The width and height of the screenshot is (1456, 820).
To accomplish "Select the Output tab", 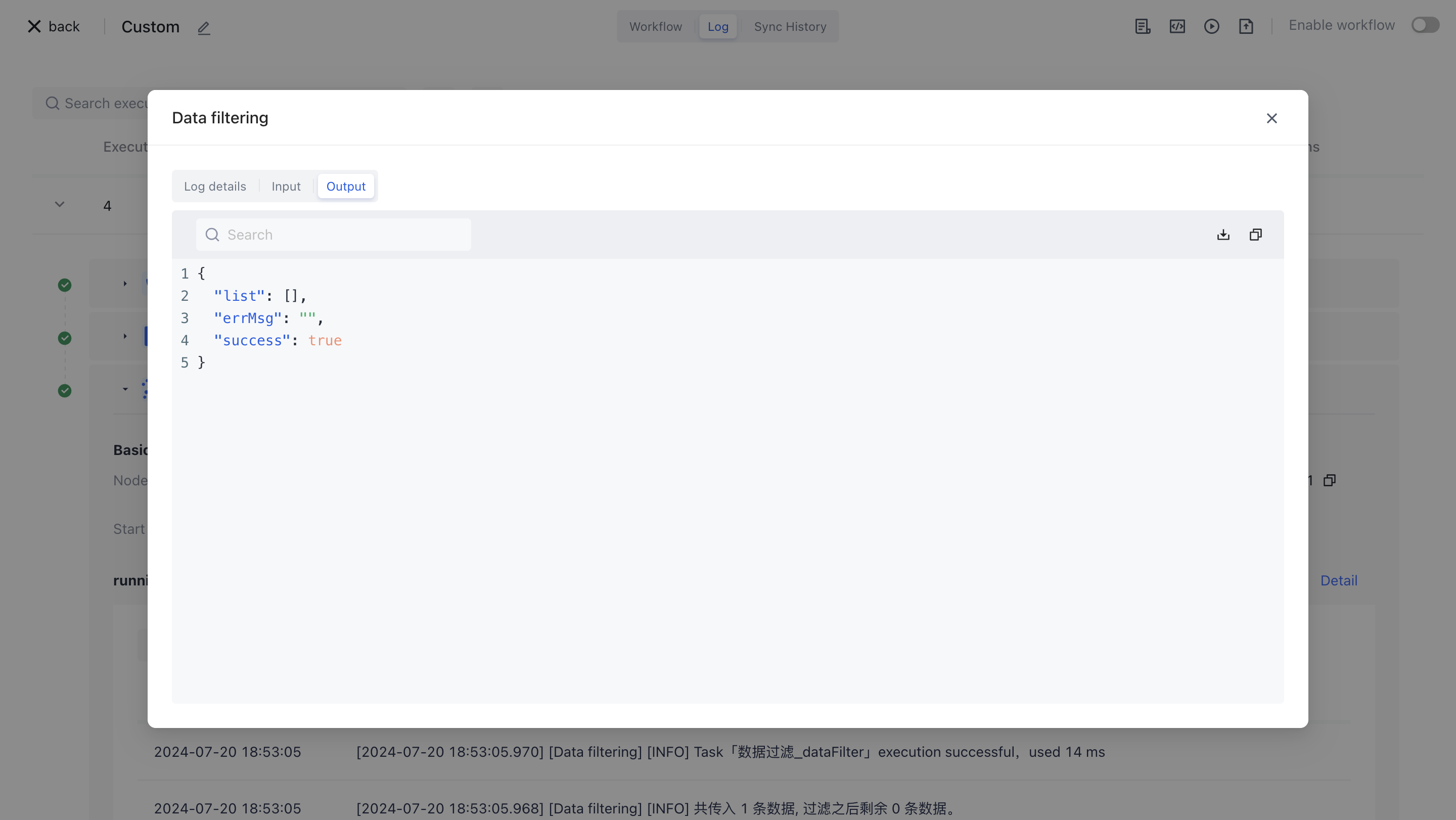I will (x=345, y=187).
